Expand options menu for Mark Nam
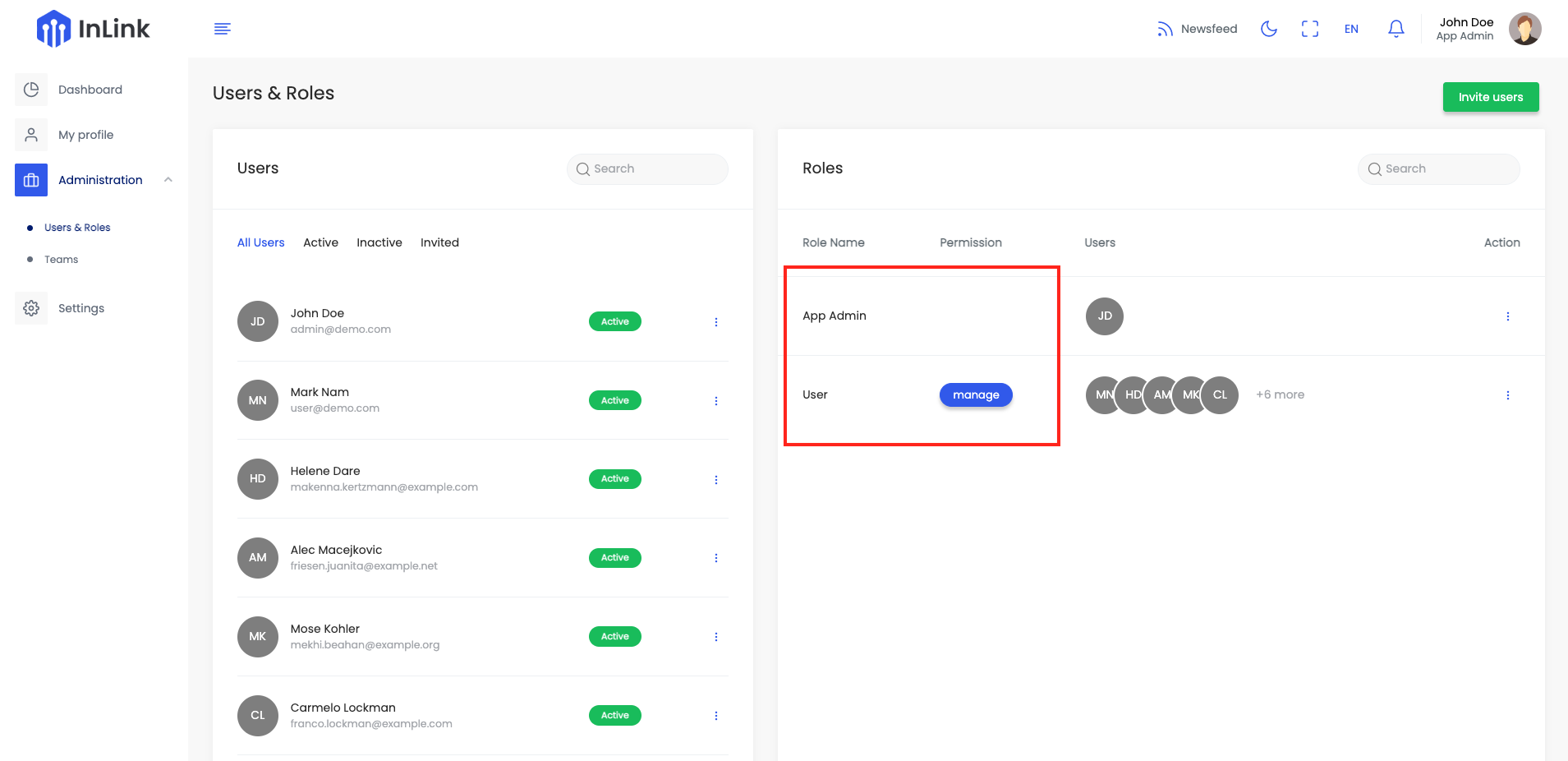1568x761 pixels. click(x=715, y=400)
